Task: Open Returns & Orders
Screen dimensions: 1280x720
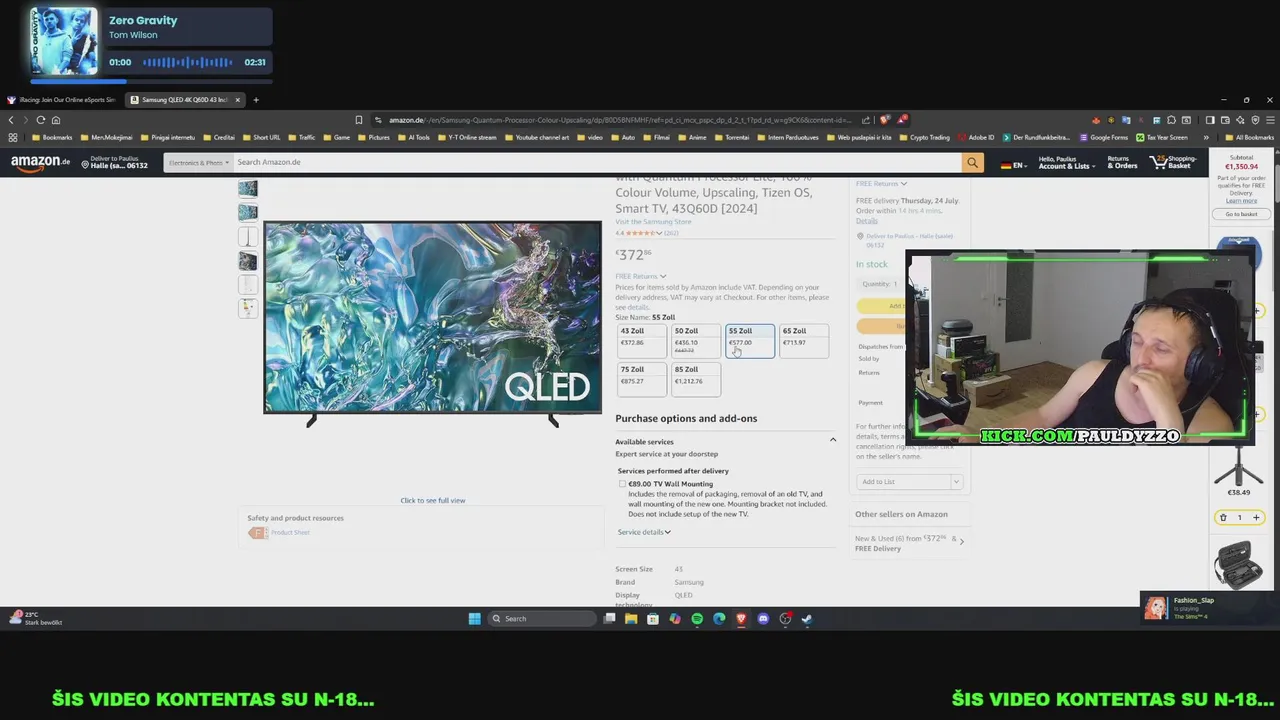Action: [x=1122, y=162]
